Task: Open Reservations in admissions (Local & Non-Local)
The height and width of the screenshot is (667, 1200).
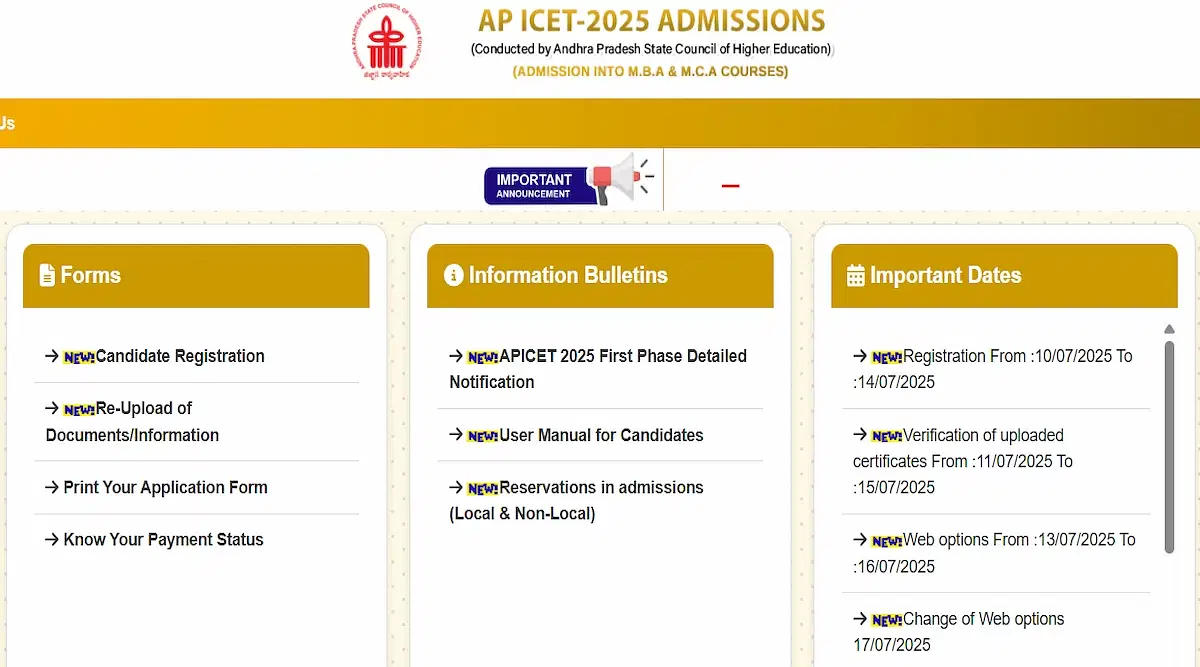Action: 576,501
